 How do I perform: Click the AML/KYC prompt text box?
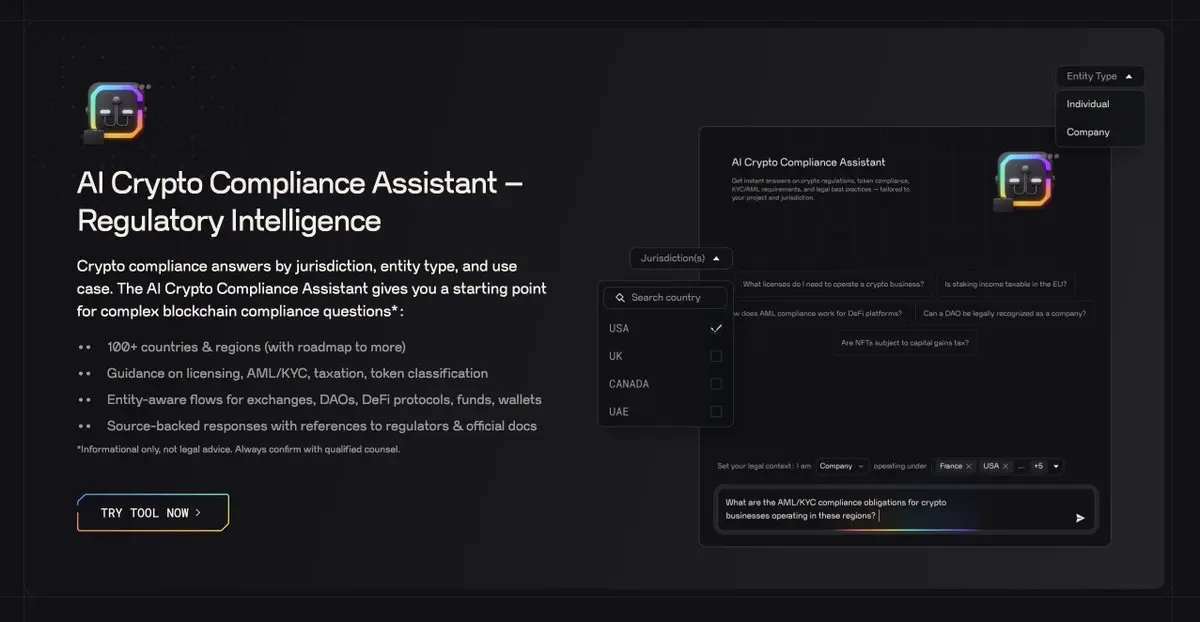(x=905, y=509)
